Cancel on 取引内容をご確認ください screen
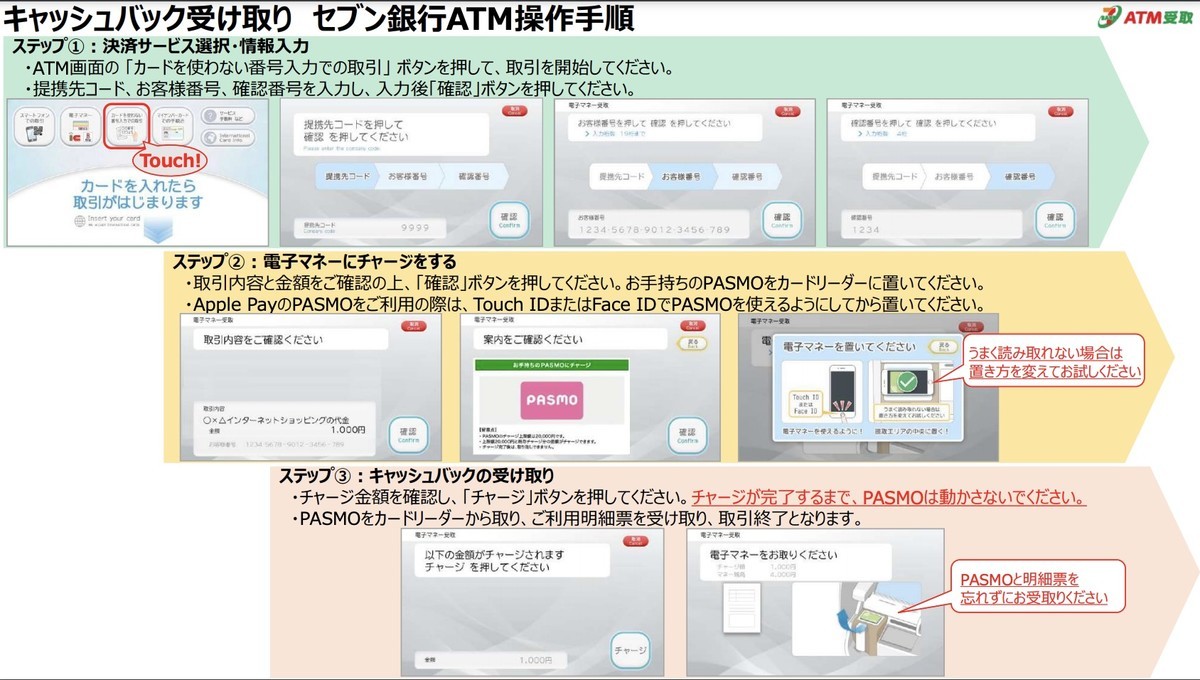Image resolution: width=1200 pixels, height=680 pixels. point(413,325)
